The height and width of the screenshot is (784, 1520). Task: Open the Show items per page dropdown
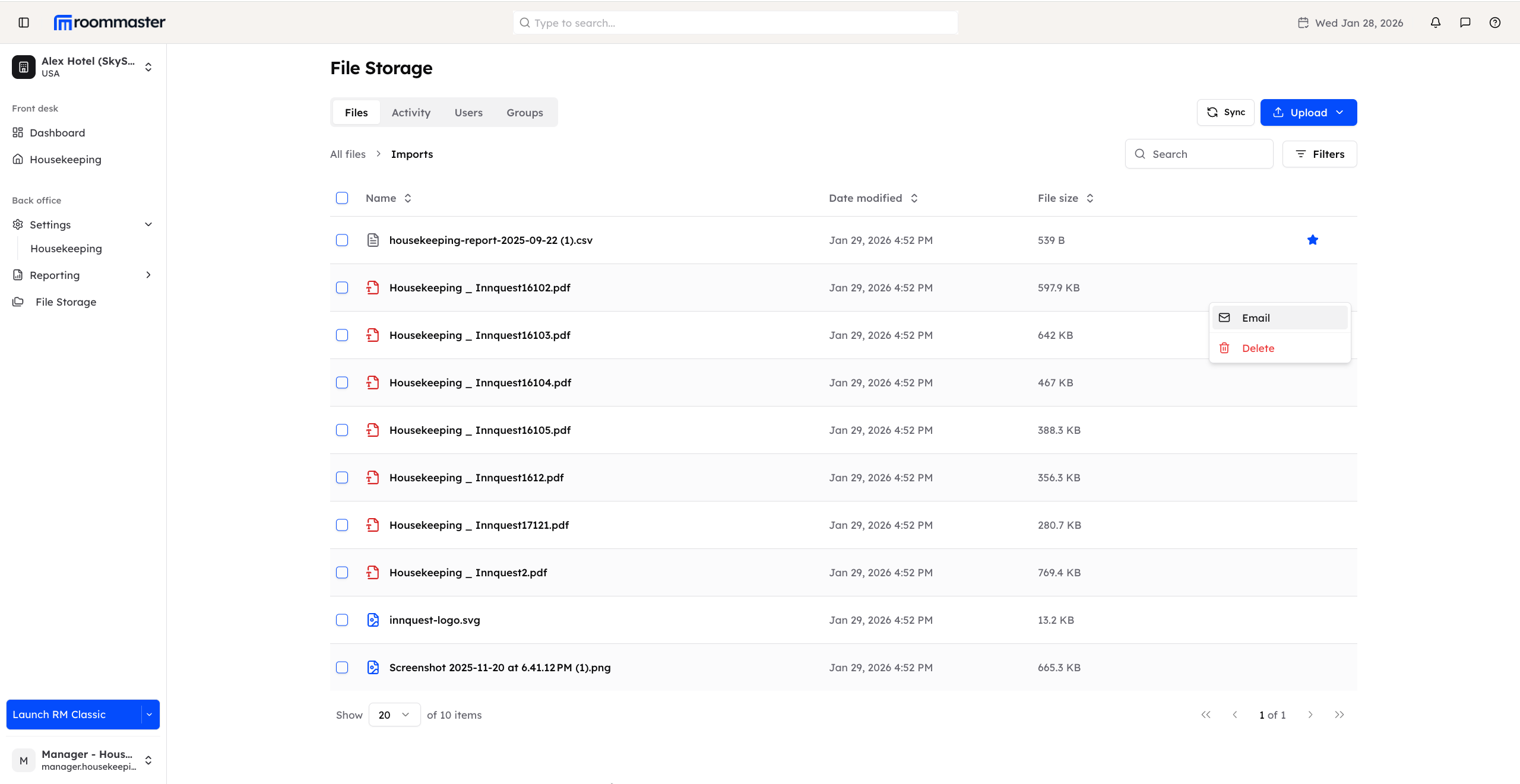(x=394, y=715)
